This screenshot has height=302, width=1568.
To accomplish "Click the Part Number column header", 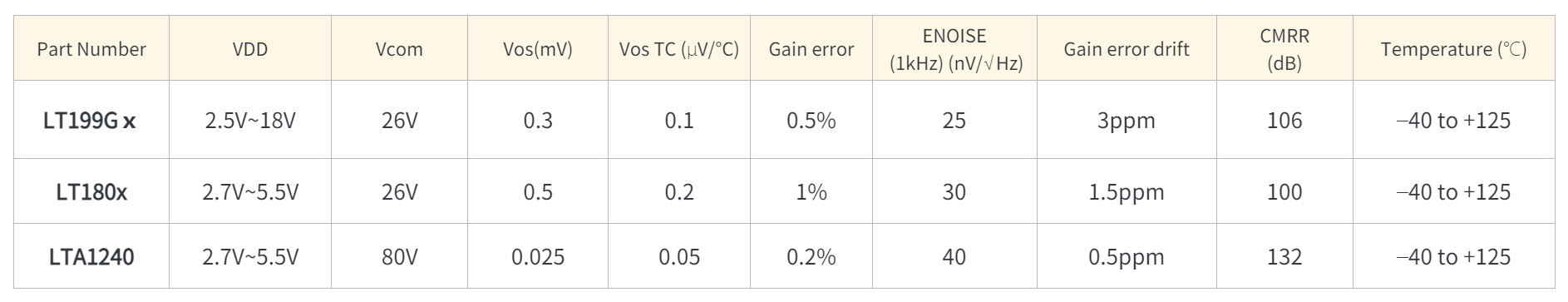I will coord(91,49).
